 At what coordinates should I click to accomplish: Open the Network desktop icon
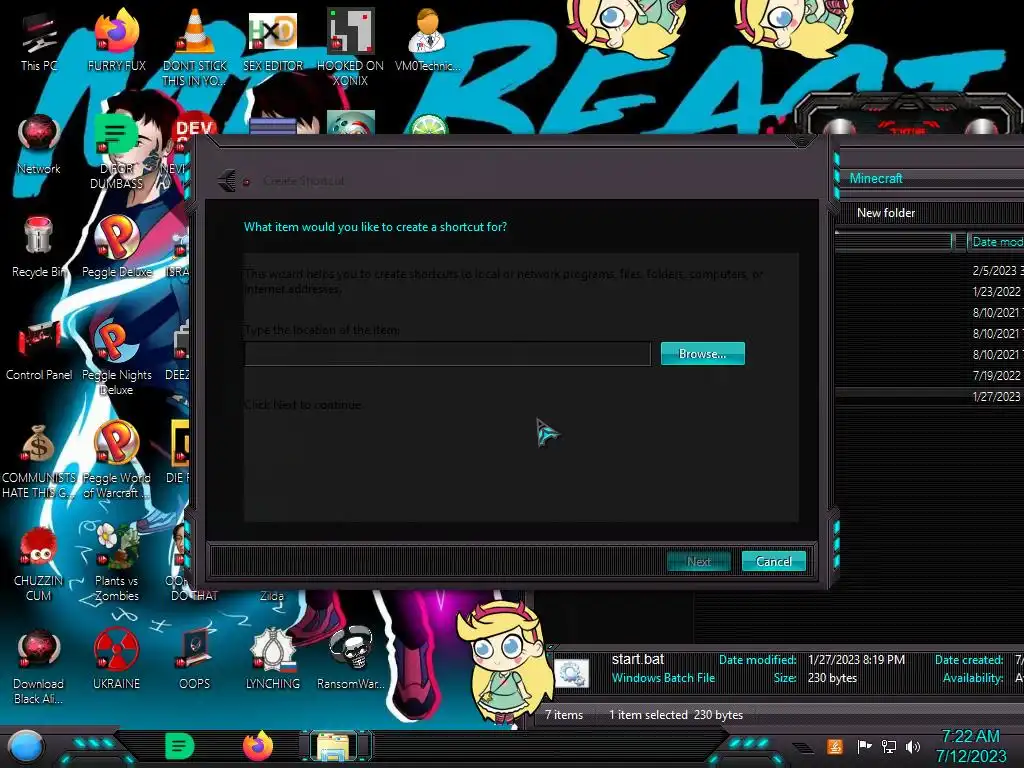39,145
